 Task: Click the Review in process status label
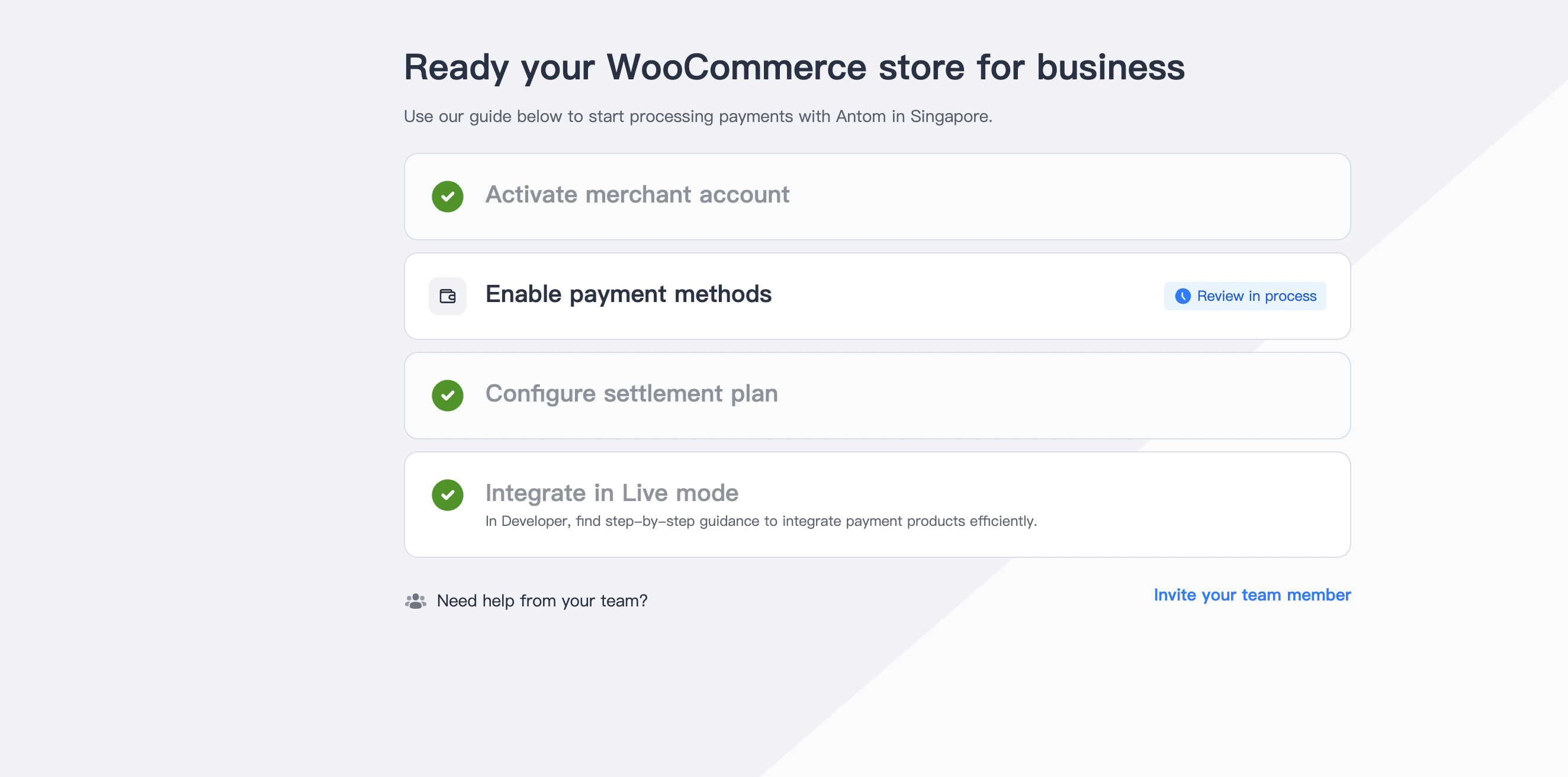[x=1257, y=296]
